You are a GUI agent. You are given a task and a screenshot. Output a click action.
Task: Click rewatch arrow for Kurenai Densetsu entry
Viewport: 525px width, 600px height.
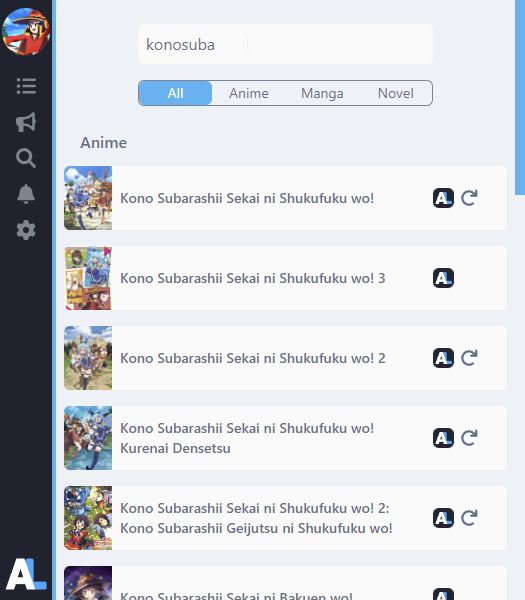(469, 438)
